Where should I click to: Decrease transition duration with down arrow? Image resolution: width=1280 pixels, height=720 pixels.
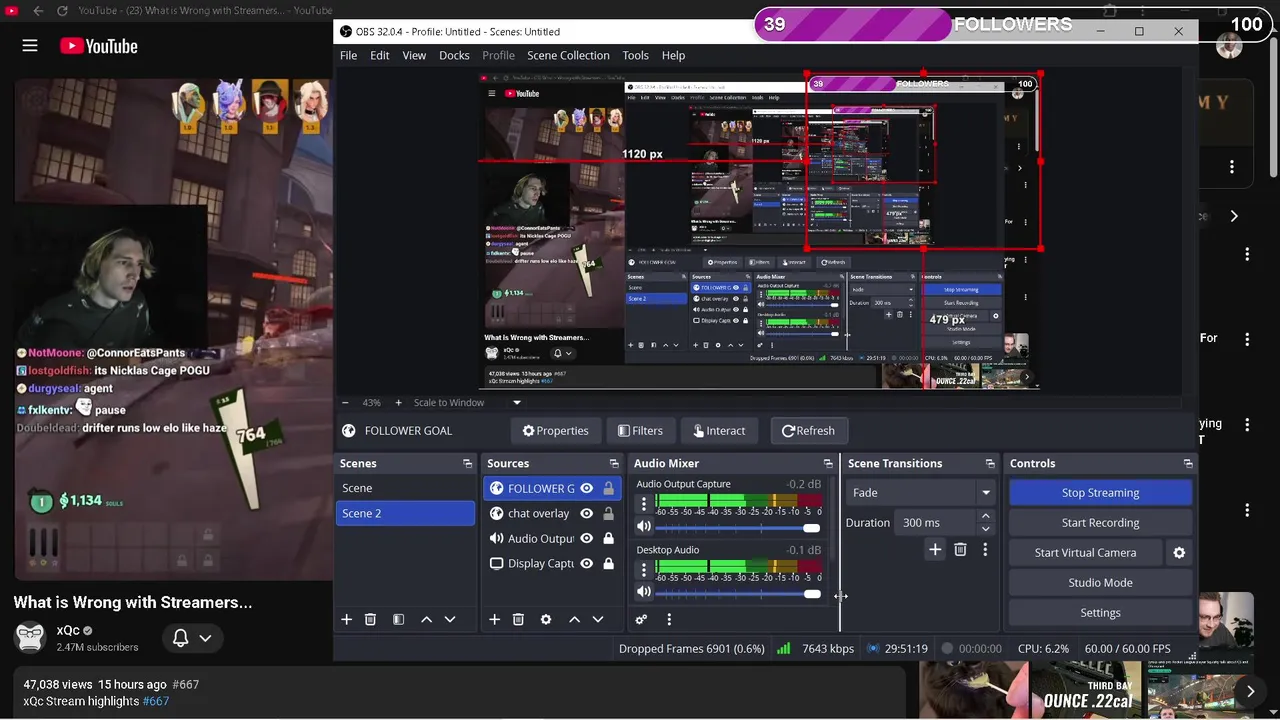coord(985,528)
